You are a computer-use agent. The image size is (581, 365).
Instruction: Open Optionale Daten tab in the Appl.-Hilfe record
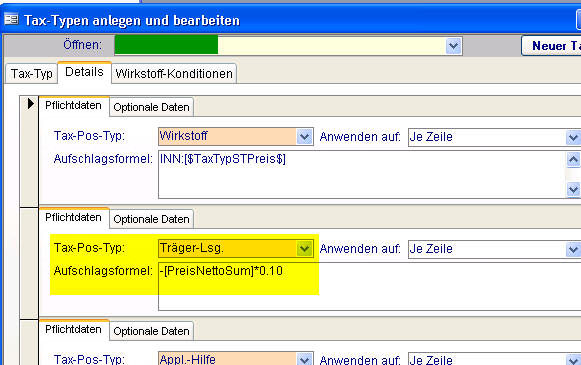(151, 331)
